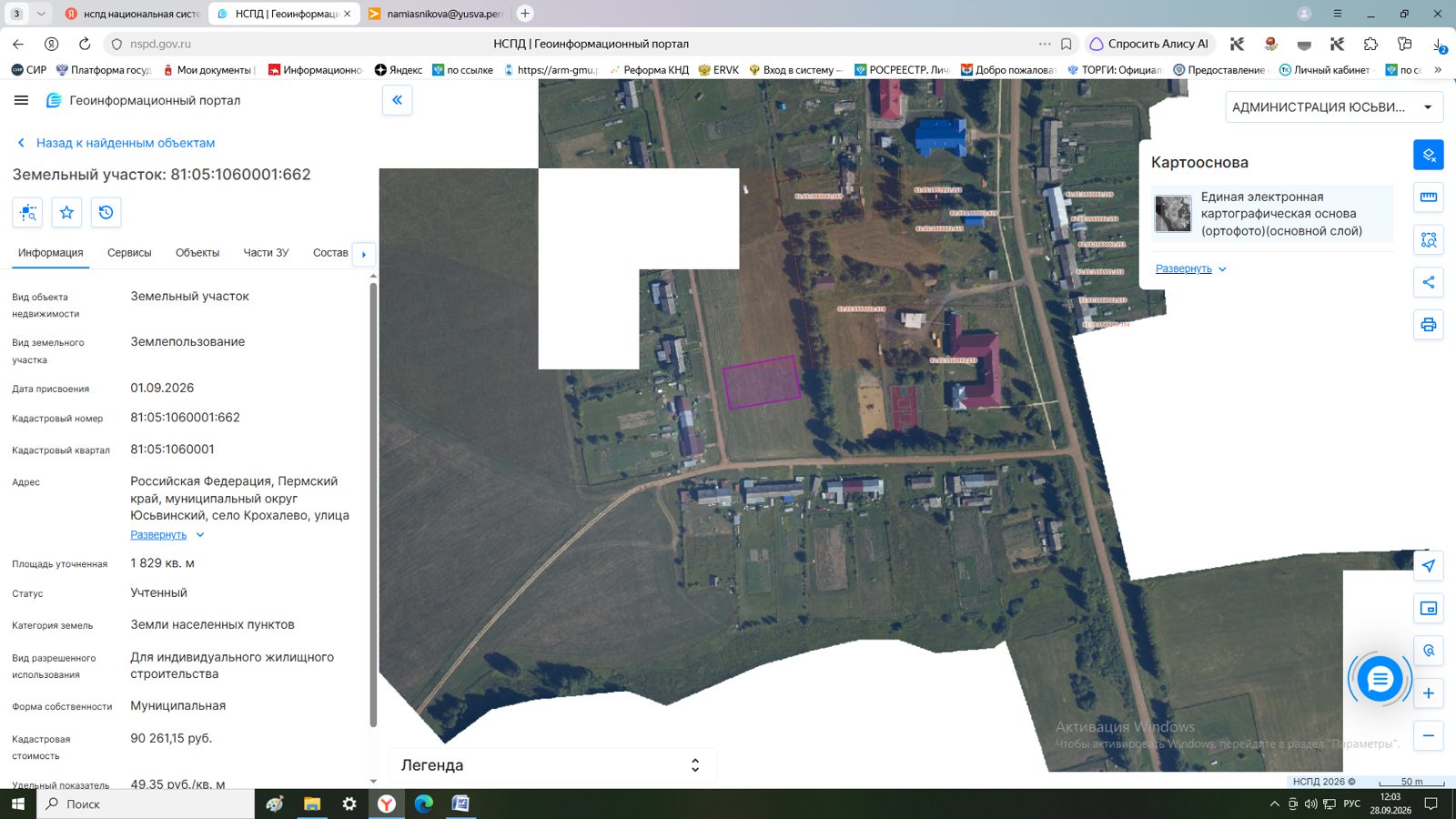
Task: Open the hamburger main menu
Action: [21, 100]
